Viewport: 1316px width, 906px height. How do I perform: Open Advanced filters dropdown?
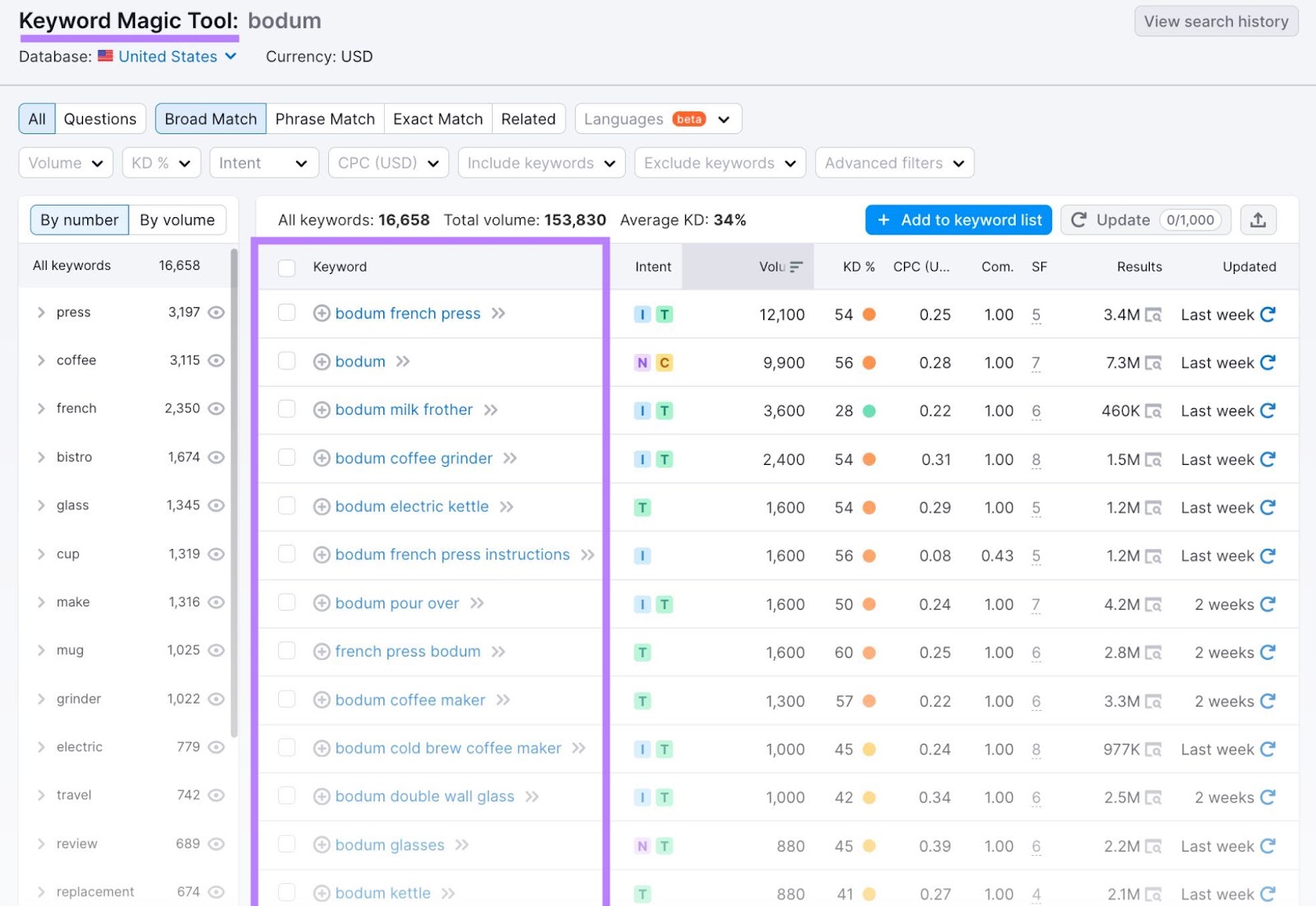[x=895, y=163]
